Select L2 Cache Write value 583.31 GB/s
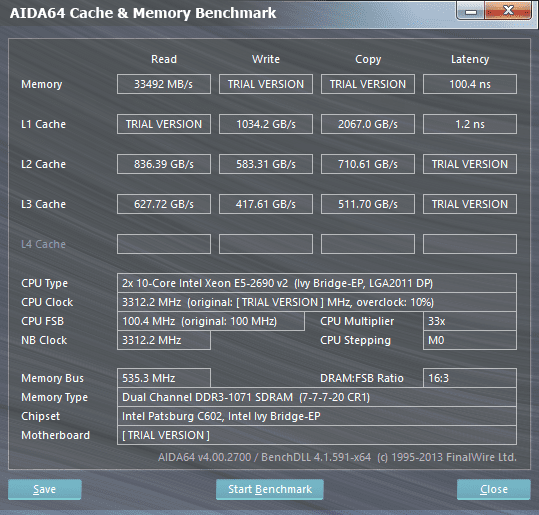Viewport: 539px width, 515px height. point(266,164)
